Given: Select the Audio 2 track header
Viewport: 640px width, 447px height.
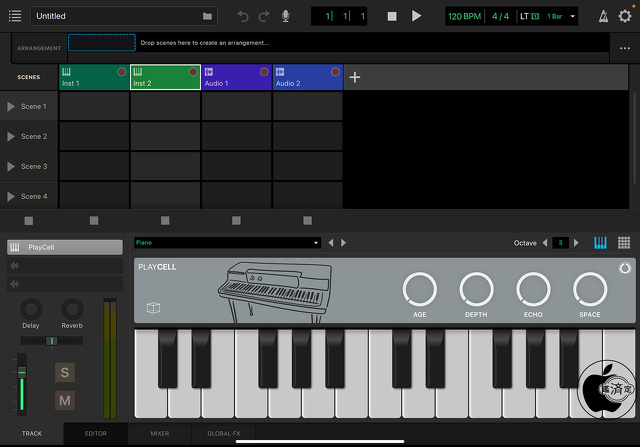Looking at the screenshot, I should click(x=307, y=77).
